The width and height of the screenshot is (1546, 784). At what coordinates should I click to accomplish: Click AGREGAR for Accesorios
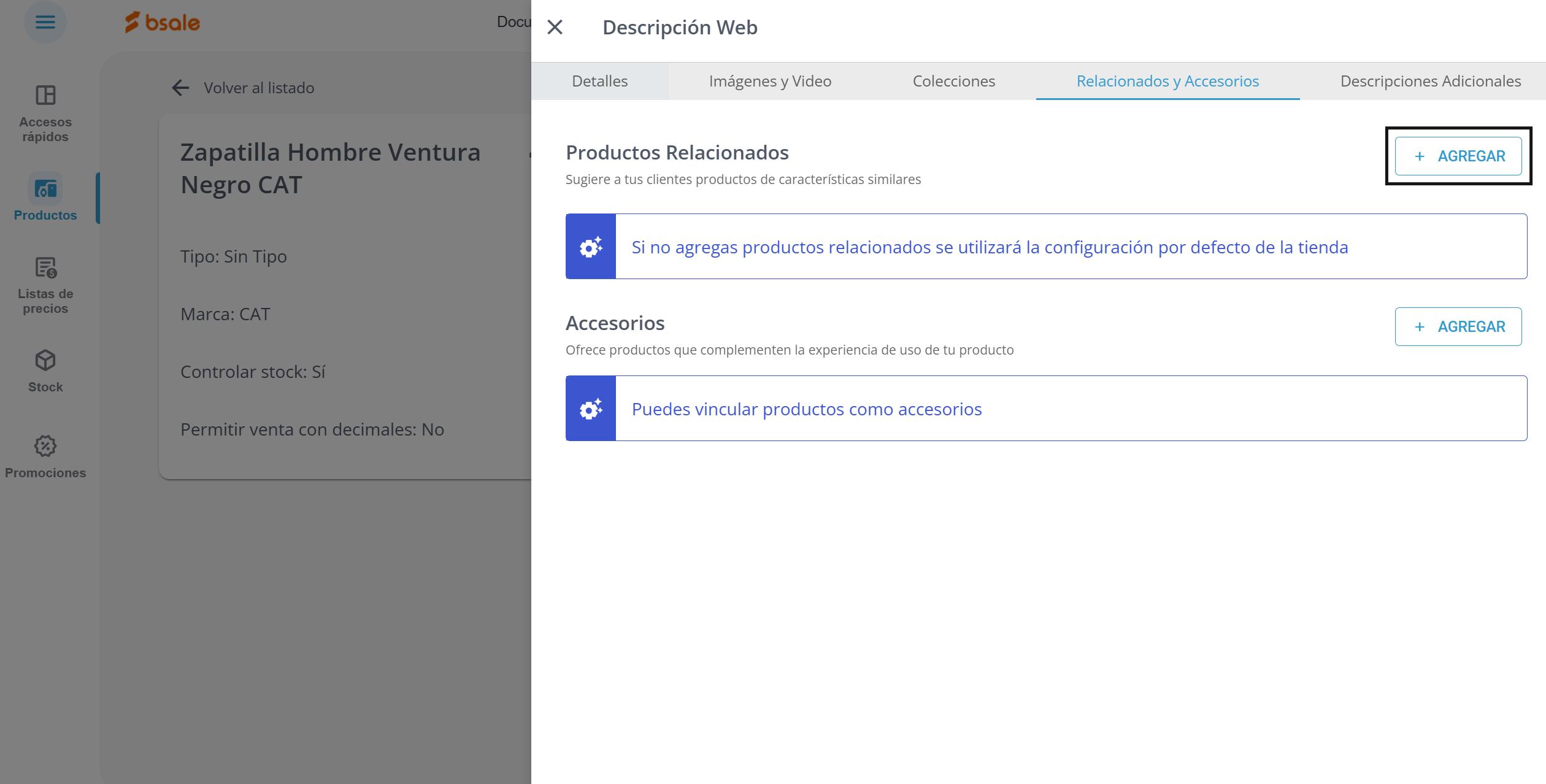(x=1458, y=327)
